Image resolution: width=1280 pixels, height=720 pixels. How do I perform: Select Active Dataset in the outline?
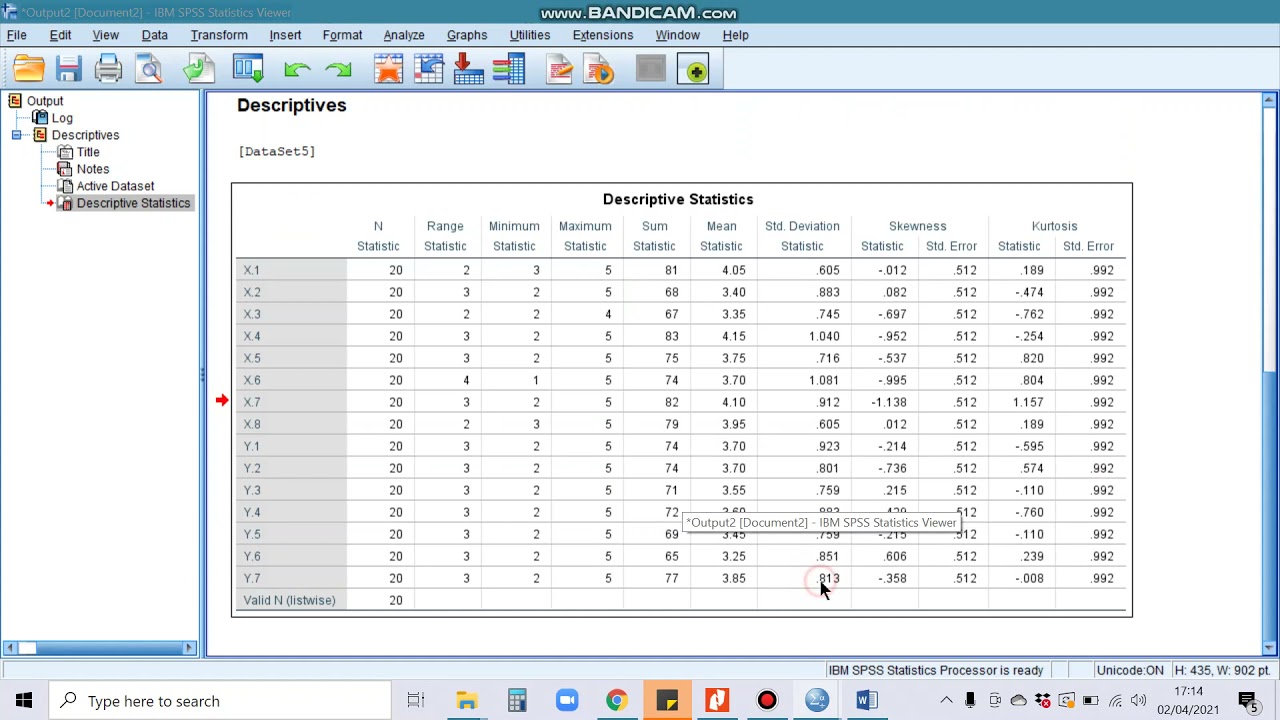click(115, 186)
